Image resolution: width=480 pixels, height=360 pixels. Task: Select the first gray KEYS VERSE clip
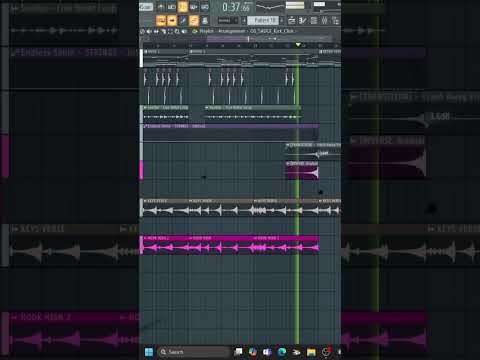tap(166, 208)
